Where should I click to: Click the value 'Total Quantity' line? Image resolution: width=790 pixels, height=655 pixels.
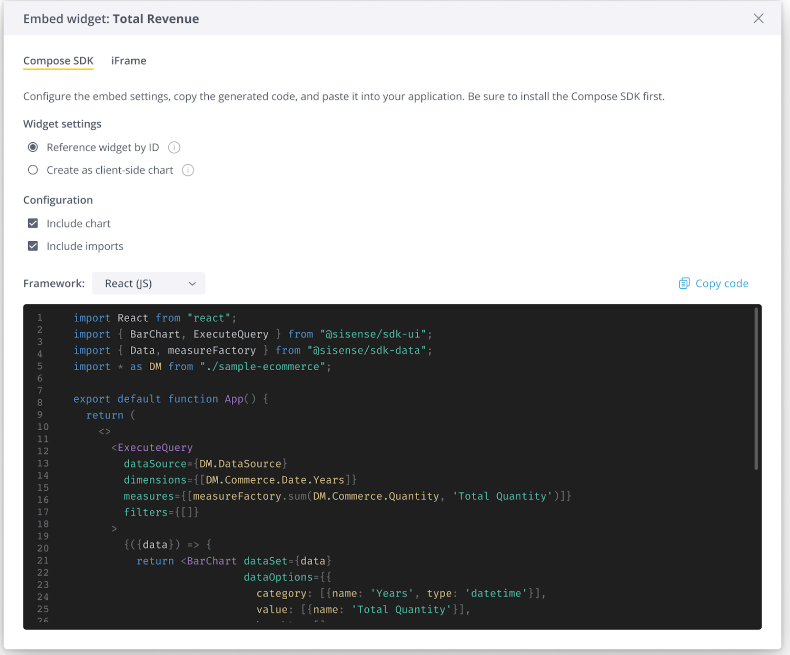(x=363, y=609)
